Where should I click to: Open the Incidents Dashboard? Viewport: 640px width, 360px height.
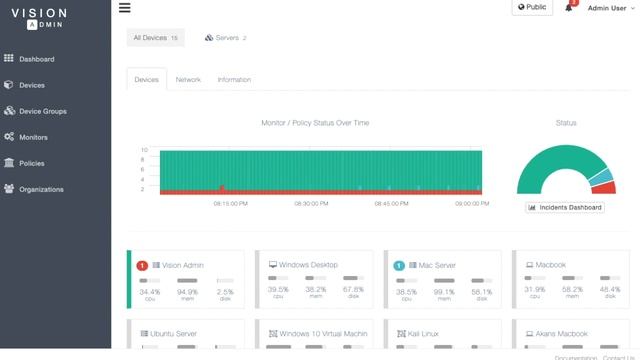pyautogui.click(x=565, y=208)
